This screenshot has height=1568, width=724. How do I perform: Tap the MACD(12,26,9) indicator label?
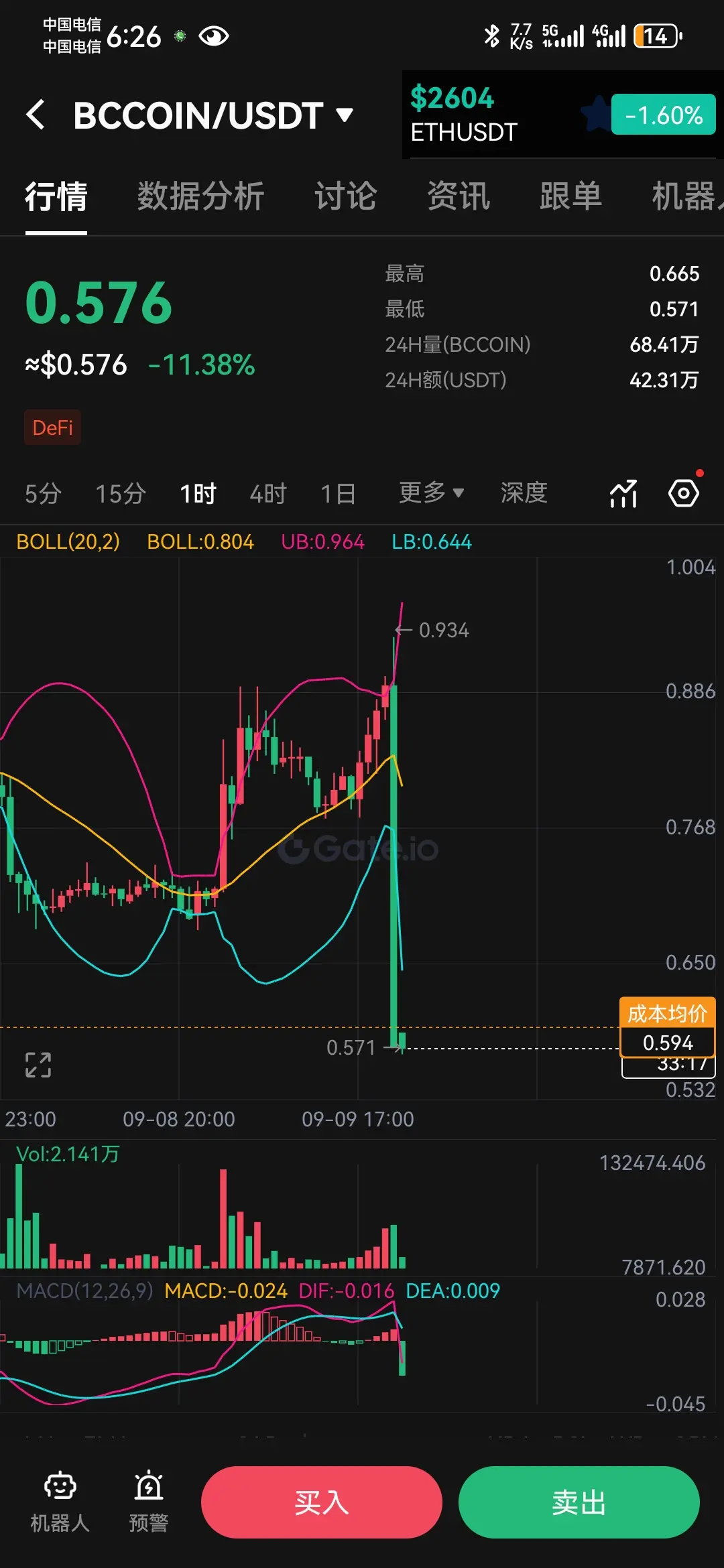tap(84, 1291)
